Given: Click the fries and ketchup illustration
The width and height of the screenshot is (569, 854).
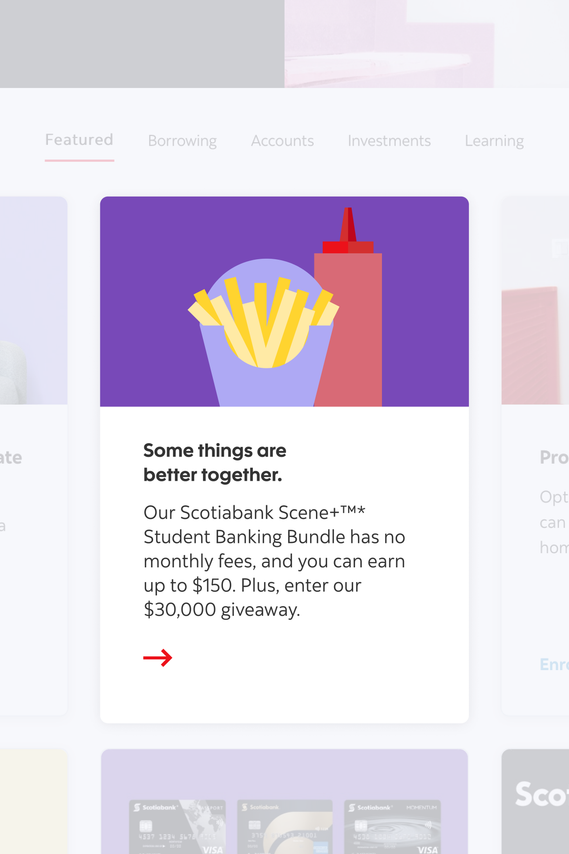Looking at the screenshot, I should click(284, 301).
